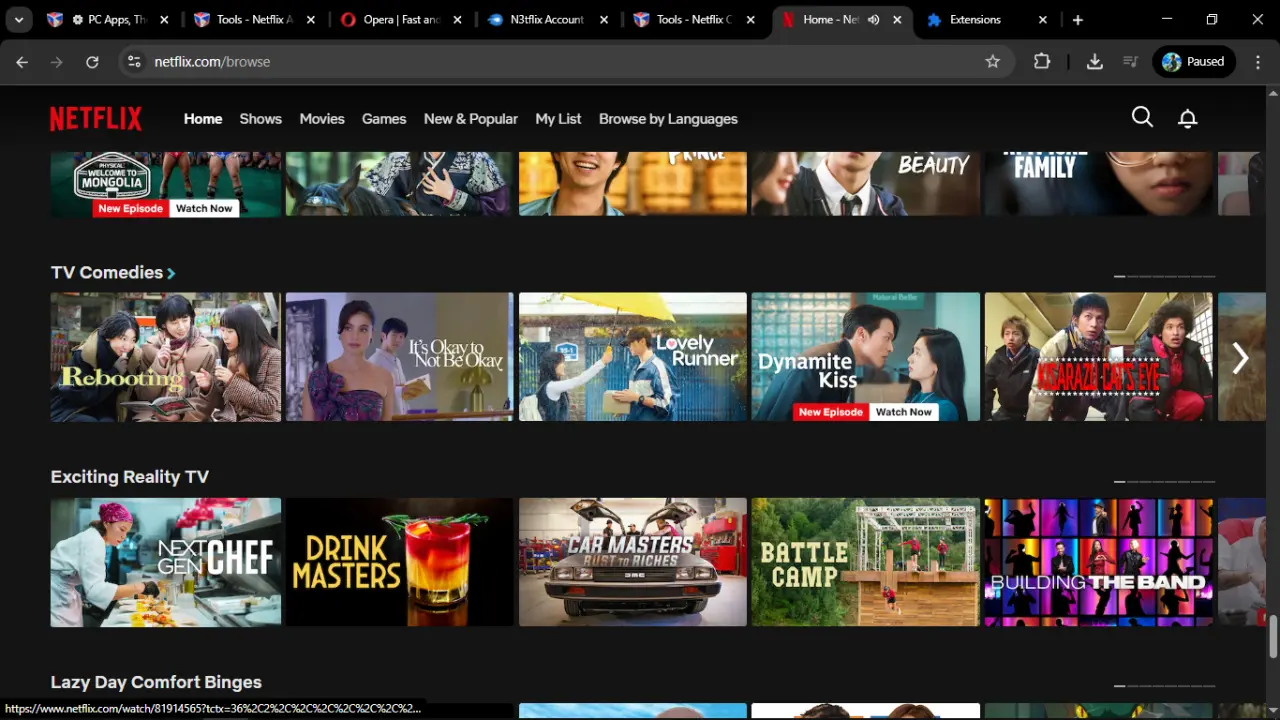1280x720 pixels.
Task: Slide TV Comedies row to next
Action: [x=1241, y=357]
